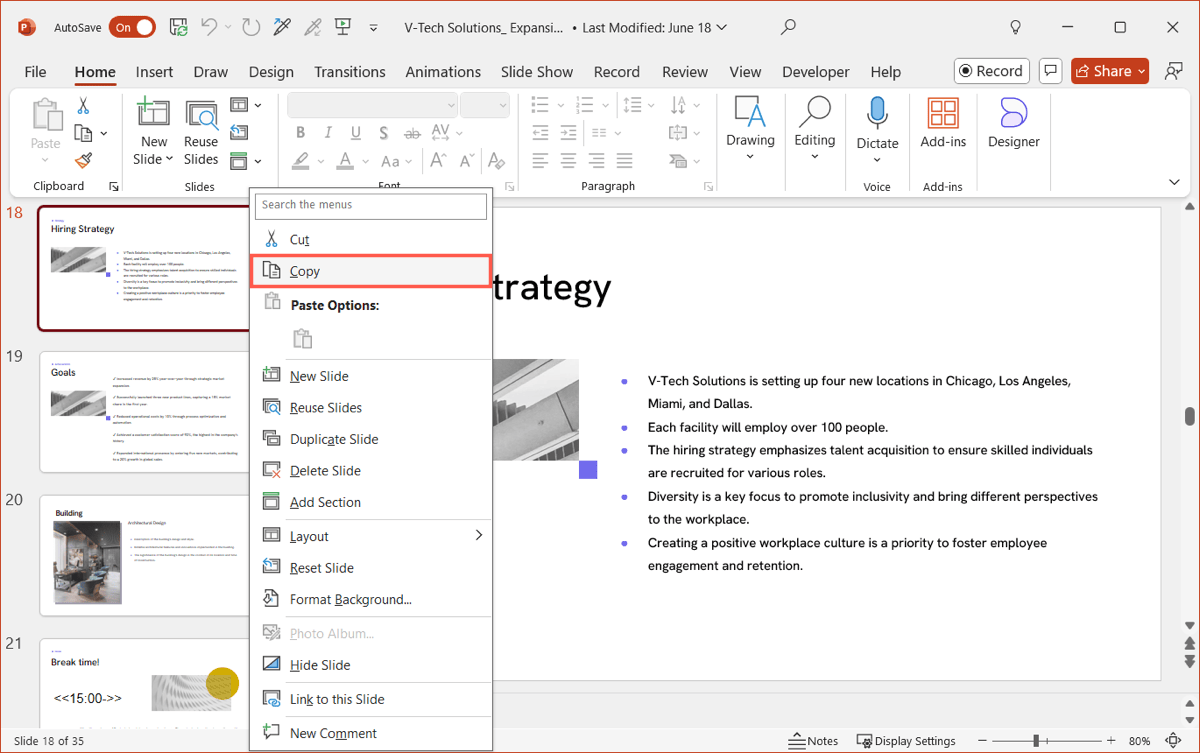This screenshot has width=1200, height=753.
Task: Click the Share button
Action: pos(1110,71)
